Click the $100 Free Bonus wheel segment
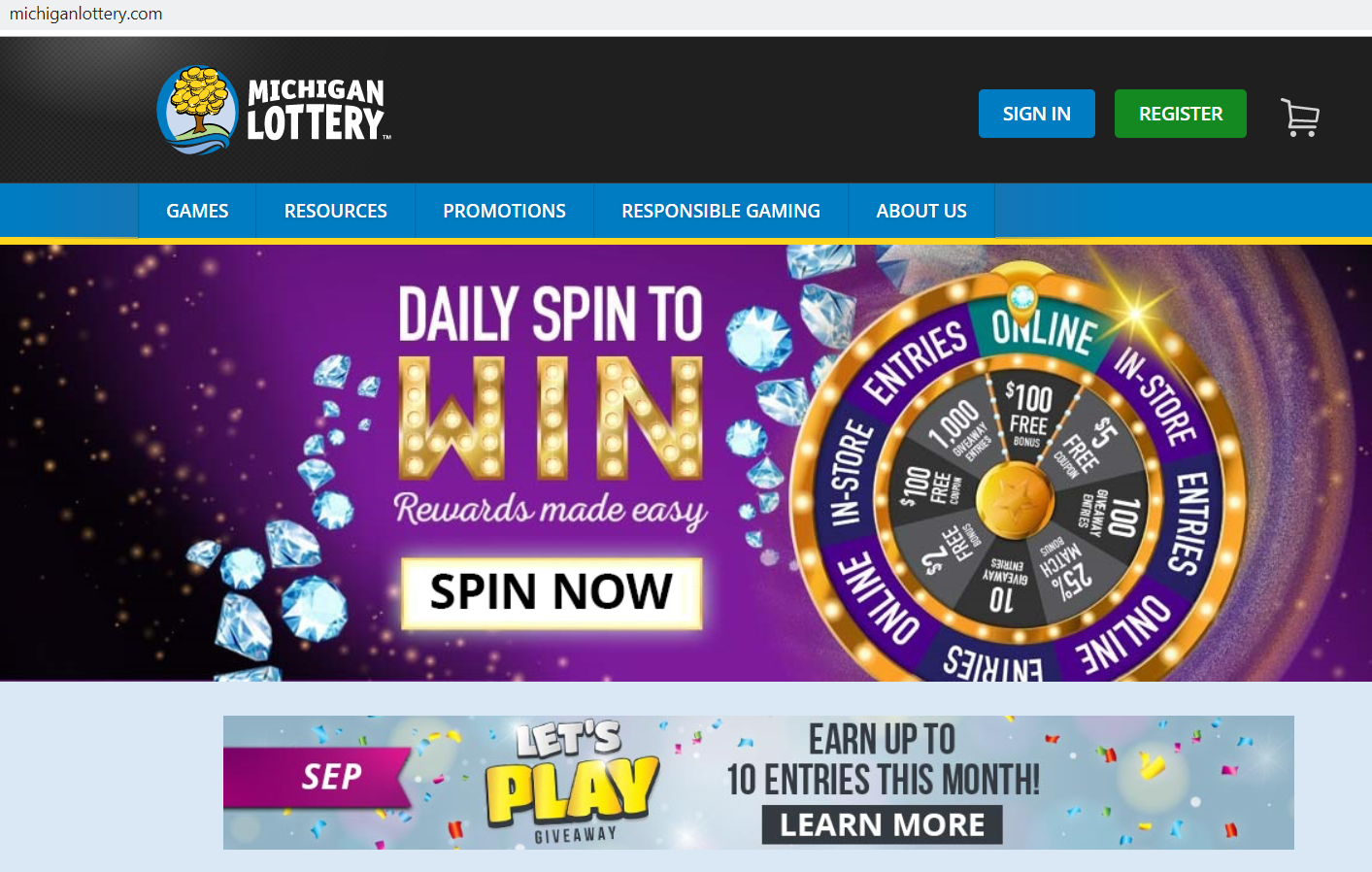This screenshot has width=1372, height=872. pos(1028,415)
